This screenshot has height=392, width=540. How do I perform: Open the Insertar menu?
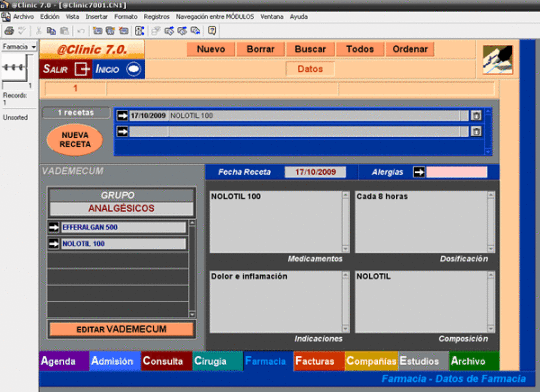96,17
